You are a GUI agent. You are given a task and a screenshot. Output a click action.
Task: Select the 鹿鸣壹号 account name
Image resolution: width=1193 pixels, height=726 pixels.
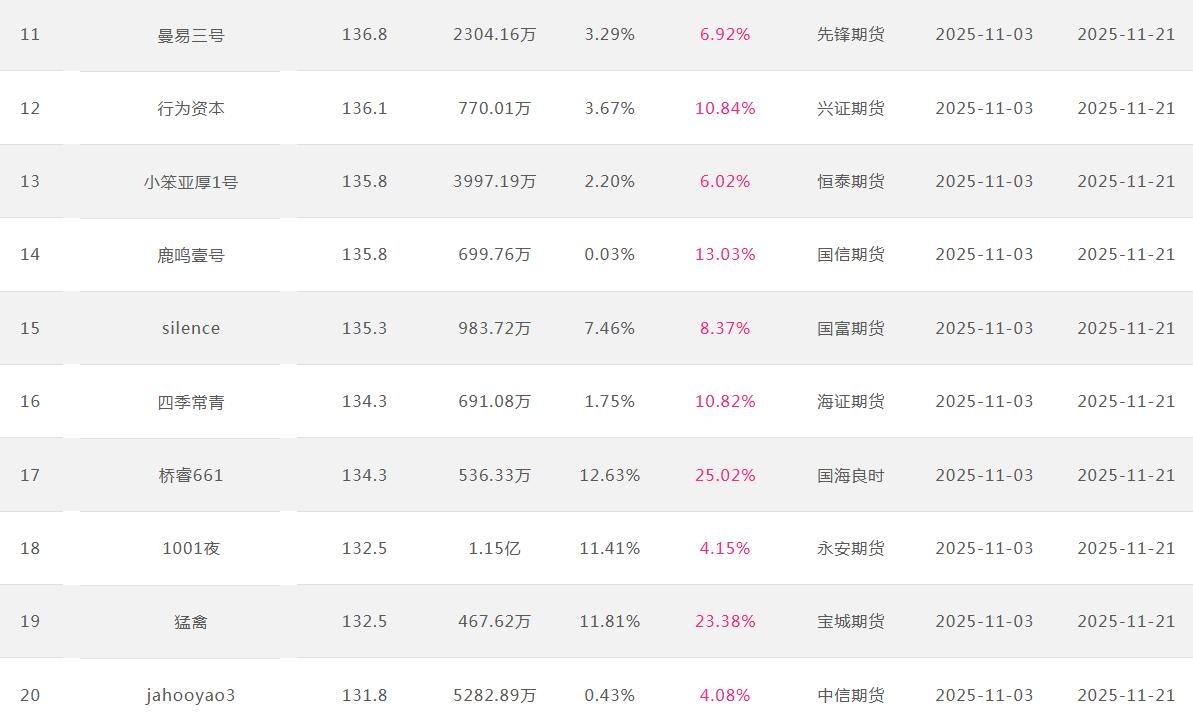pyautogui.click(x=191, y=255)
